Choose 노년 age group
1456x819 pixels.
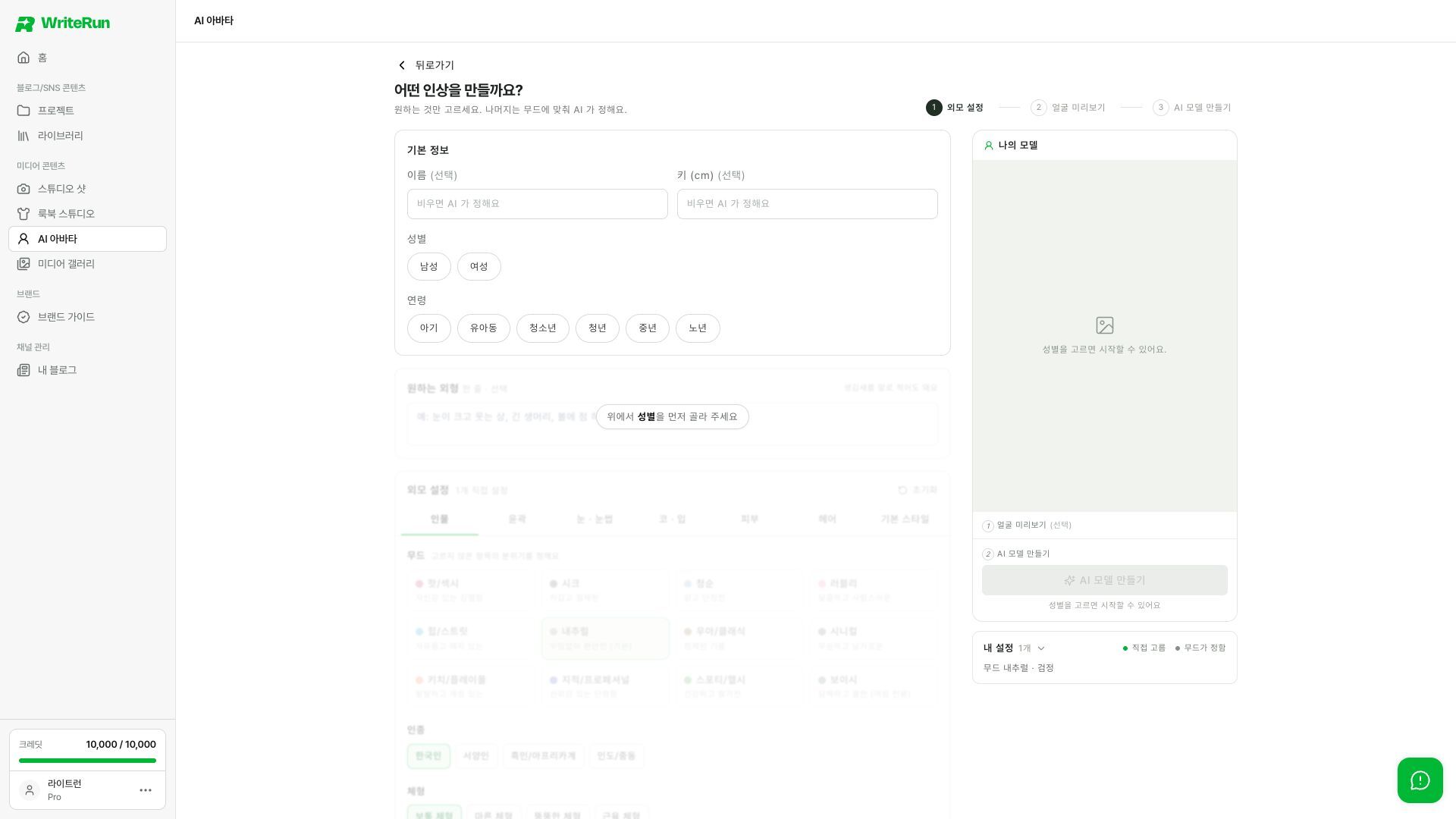pos(698,328)
